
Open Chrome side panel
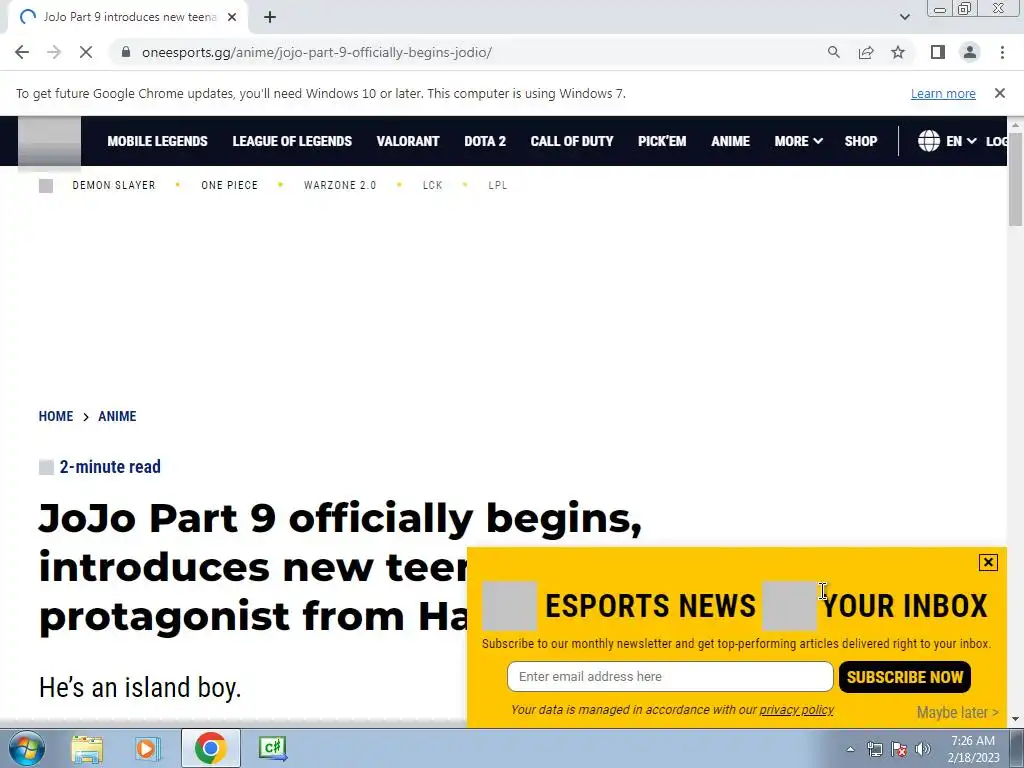point(938,52)
